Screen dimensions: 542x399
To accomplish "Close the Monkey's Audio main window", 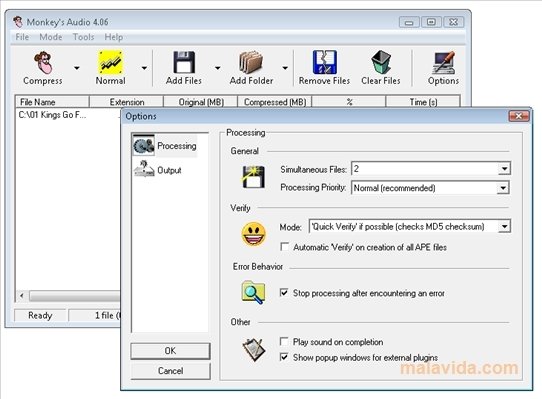I will 454,22.
